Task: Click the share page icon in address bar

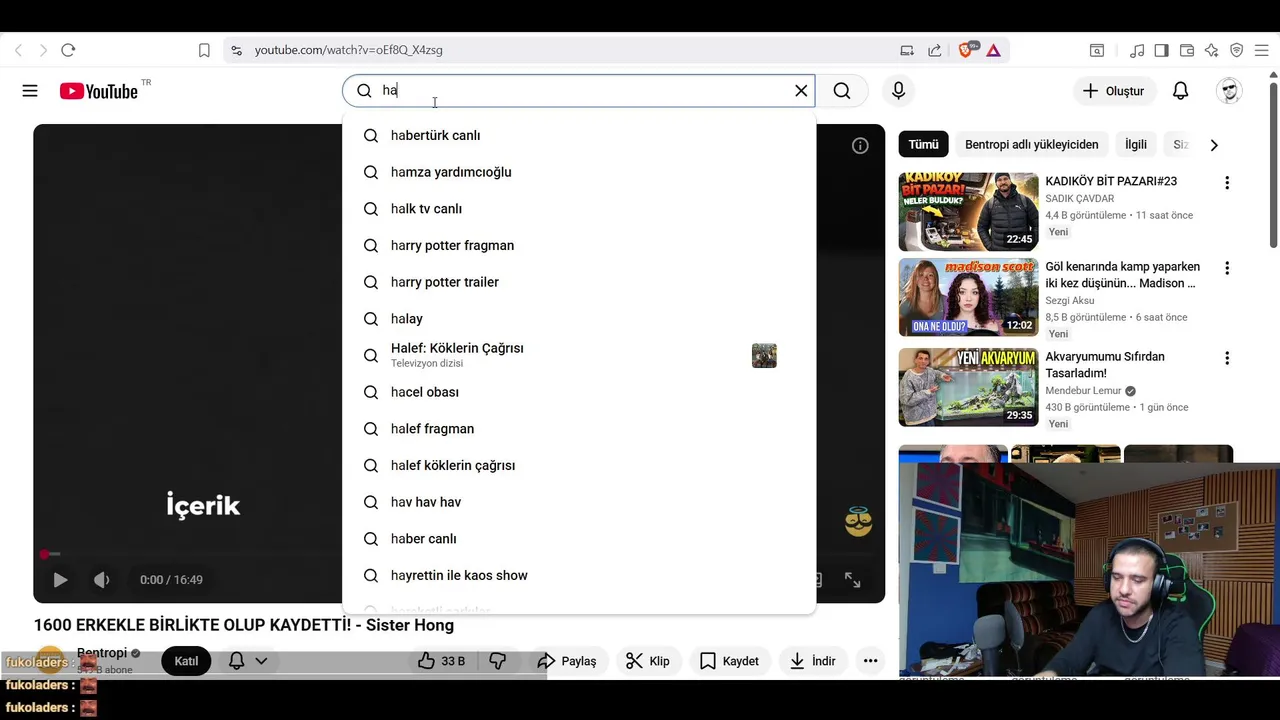Action: 934,50
